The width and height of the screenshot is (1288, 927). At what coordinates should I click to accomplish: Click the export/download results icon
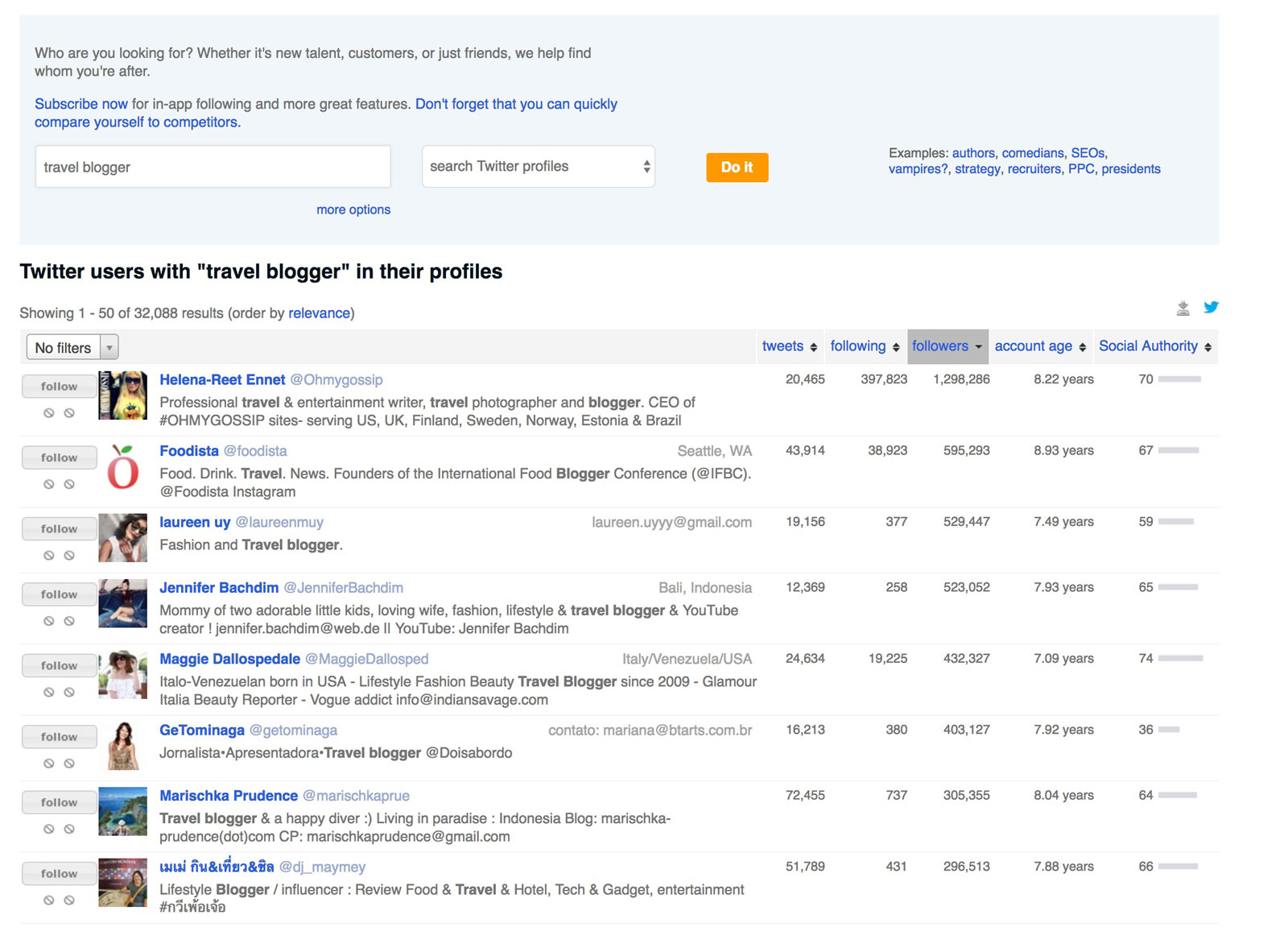click(x=1183, y=308)
